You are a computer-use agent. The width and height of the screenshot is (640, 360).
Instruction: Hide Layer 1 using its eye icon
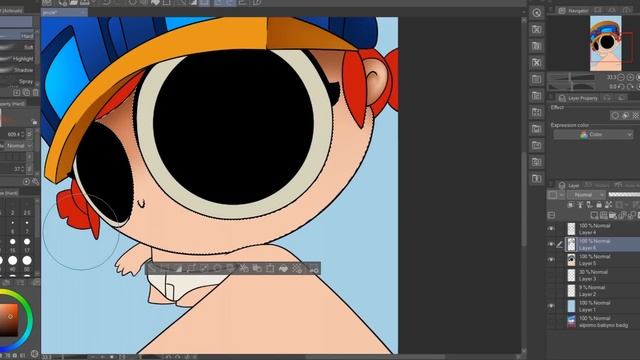click(551, 306)
